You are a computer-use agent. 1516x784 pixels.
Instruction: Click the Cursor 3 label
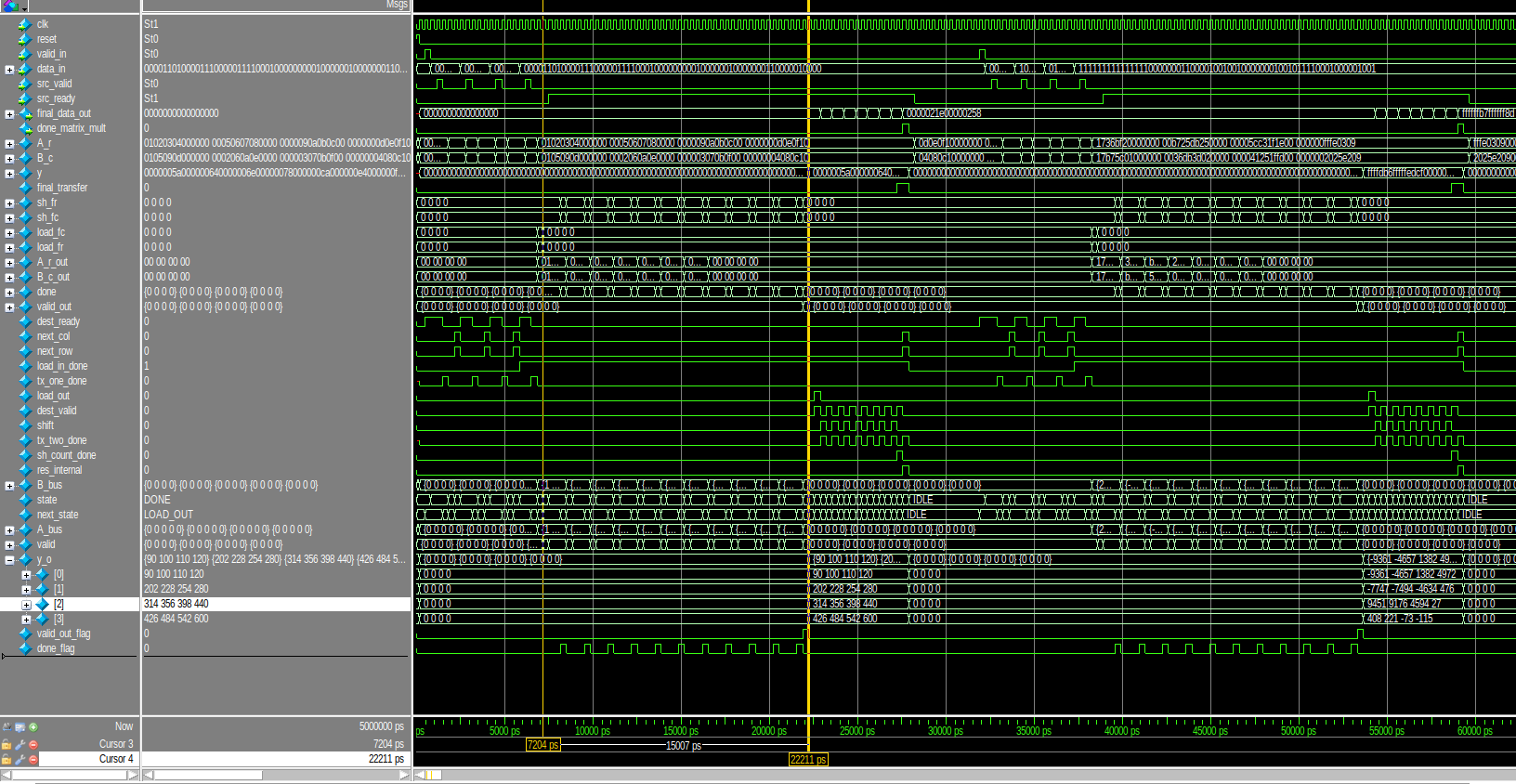[116, 744]
